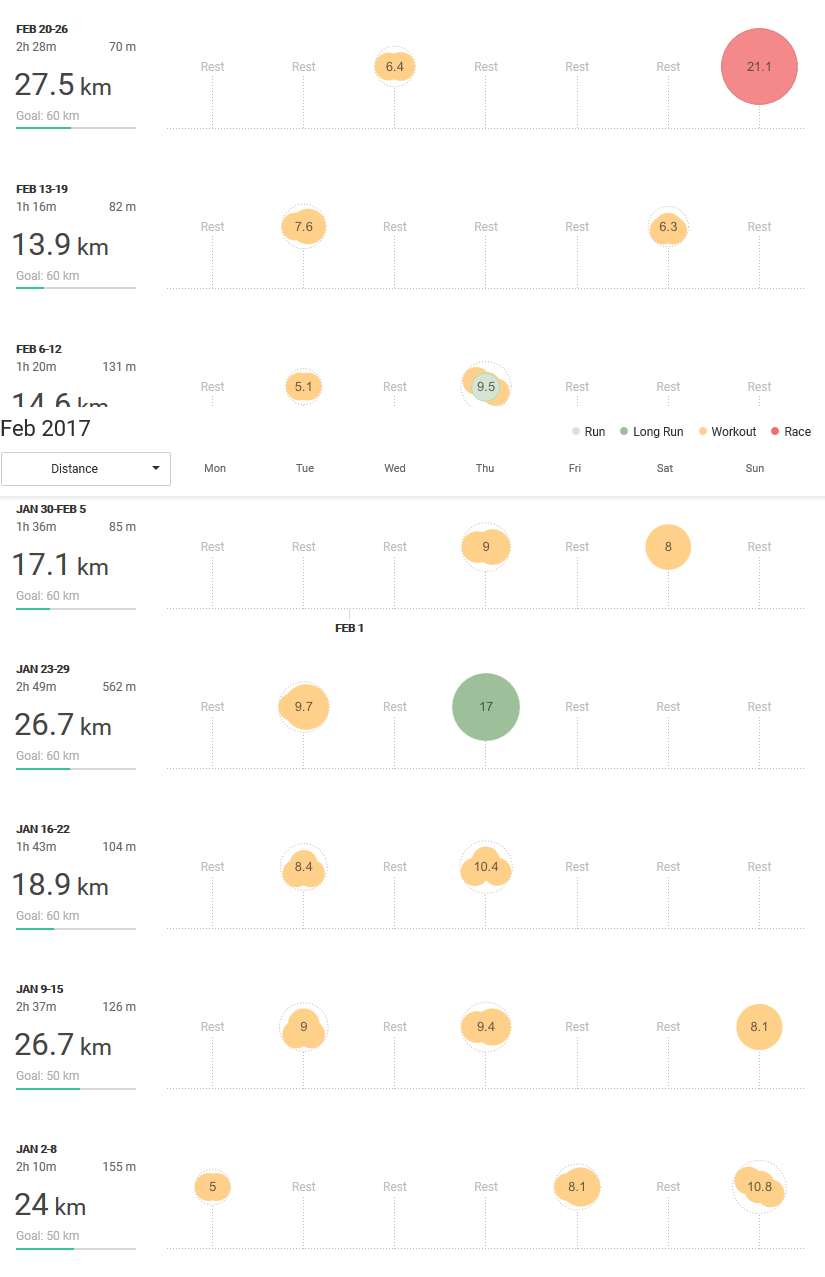Screen dimensions: 825x1277
Task: Toggle the Workout legend filter
Action: [x=728, y=432]
